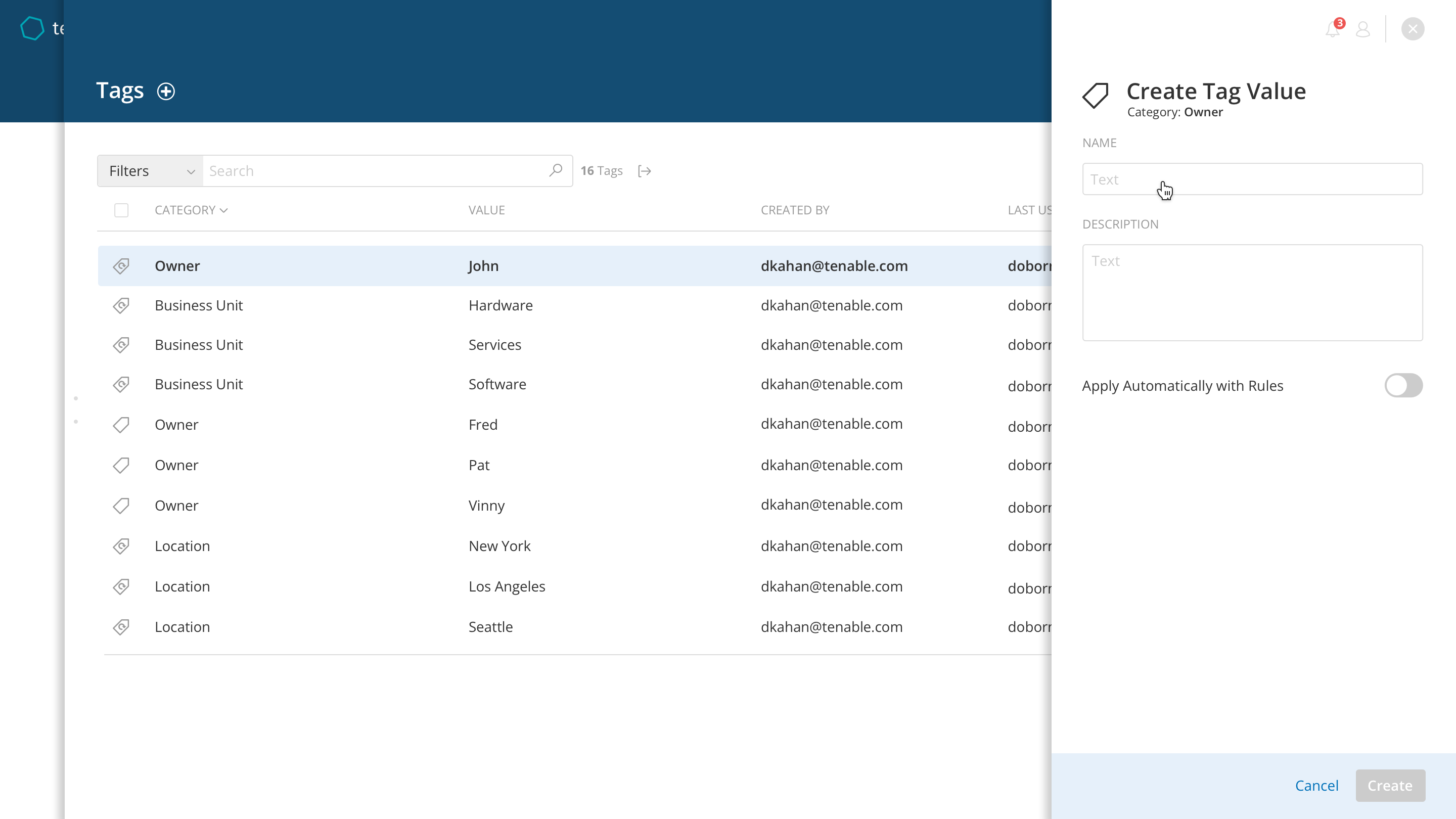Click the search magnifier icon
Image resolution: width=1456 pixels, height=819 pixels.
pyautogui.click(x=556, y=170)
